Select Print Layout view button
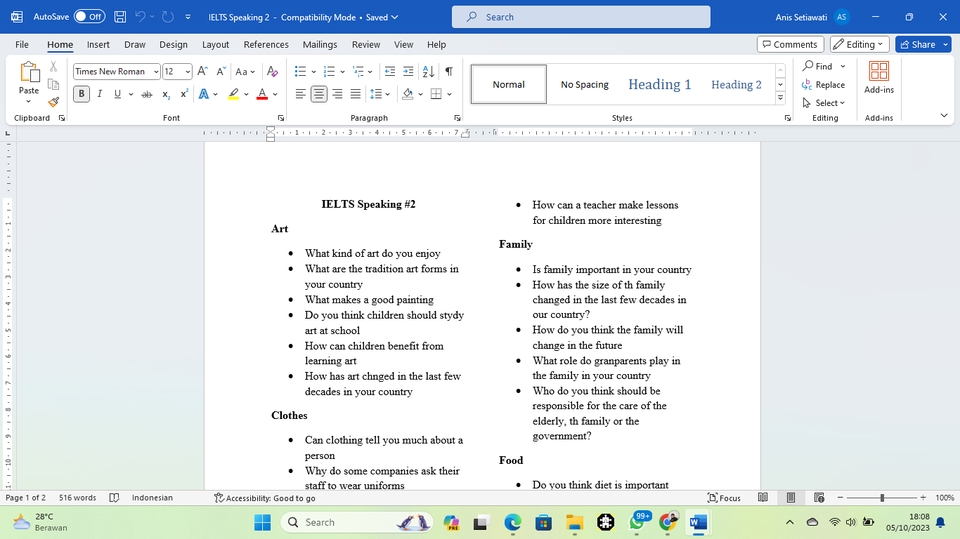Screen dimensions: 960x539 click(x=791, y=498)
